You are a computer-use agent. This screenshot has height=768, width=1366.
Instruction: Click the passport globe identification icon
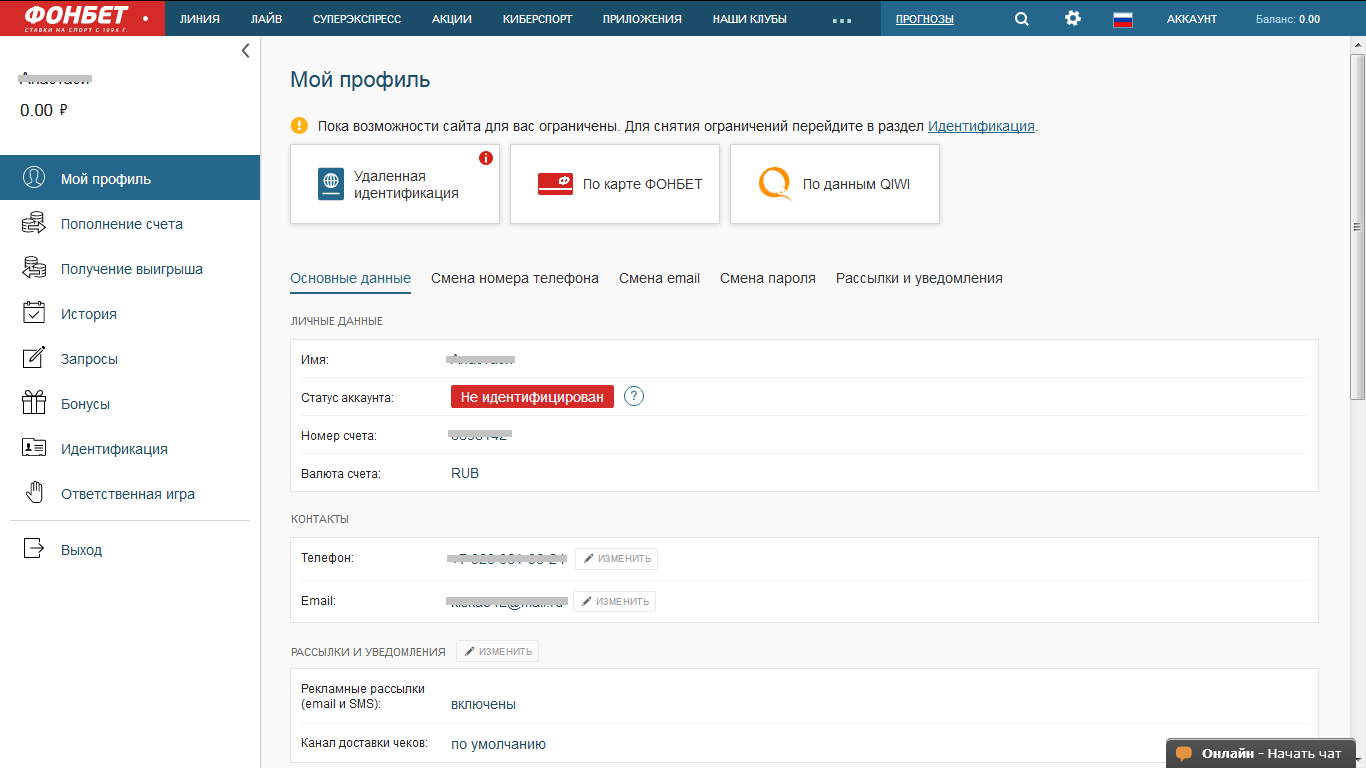(331, 184)
